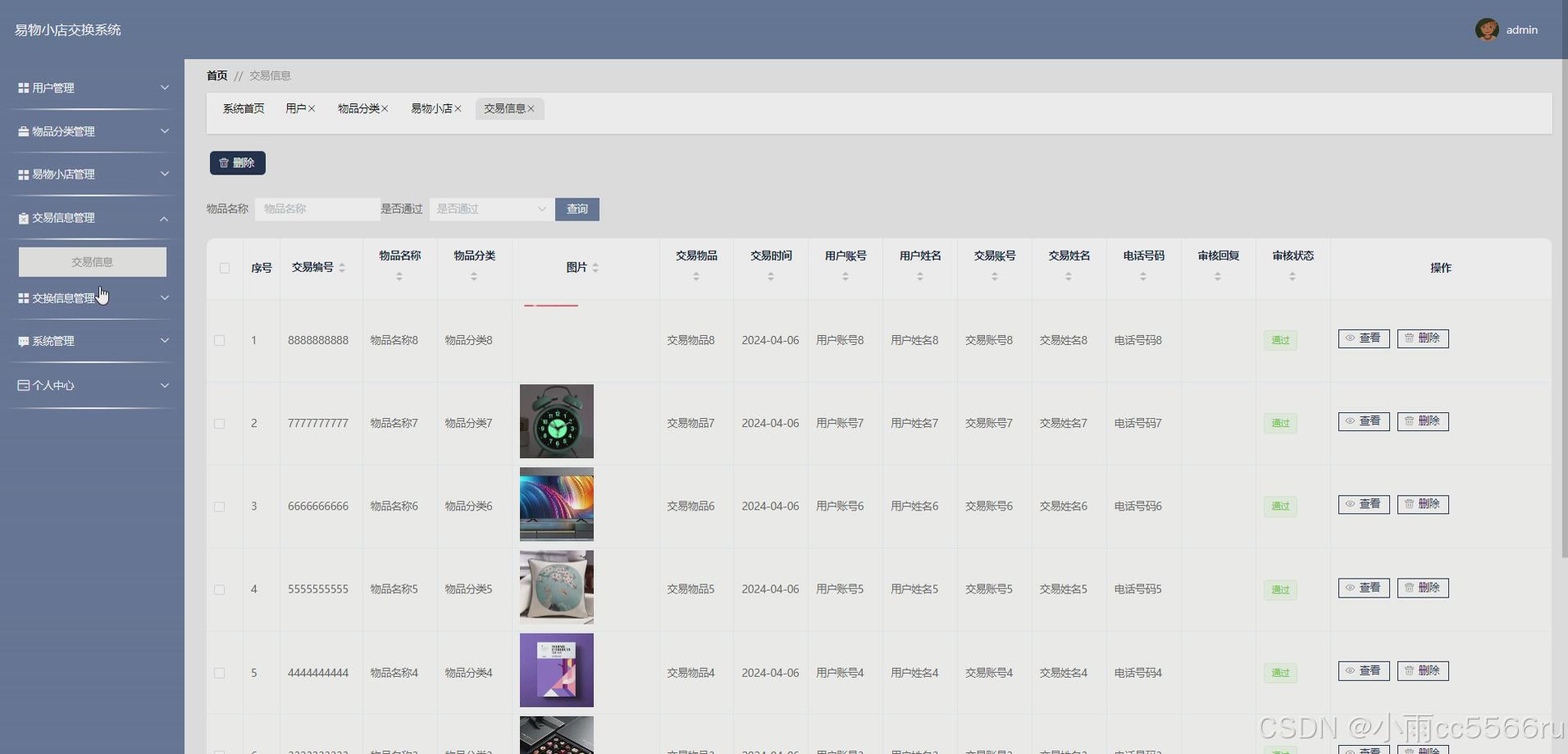1568x754 pixels.
Task: Sort by 交易时间 column arrows
Action: click(771, 277)
